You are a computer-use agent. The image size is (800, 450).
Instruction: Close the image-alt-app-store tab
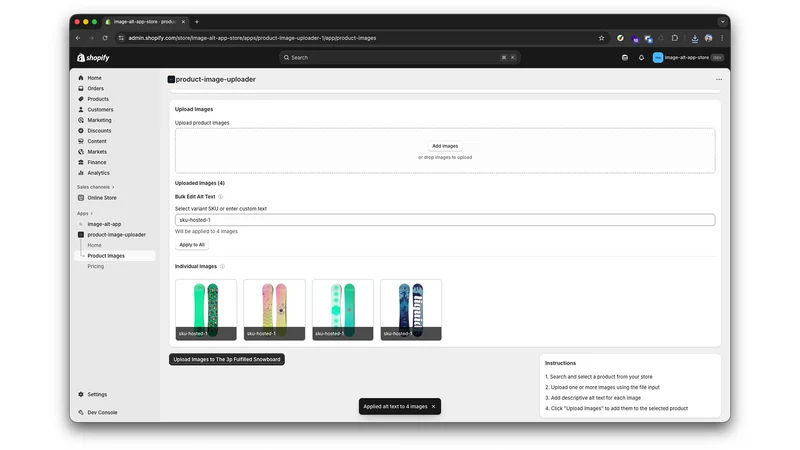click(x=183, y=22)
